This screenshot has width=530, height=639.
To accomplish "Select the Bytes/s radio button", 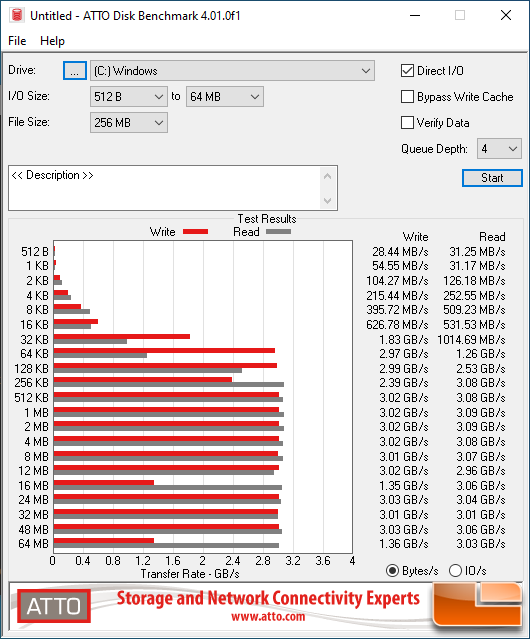I will pyautogui.click(x=392, y=571).
